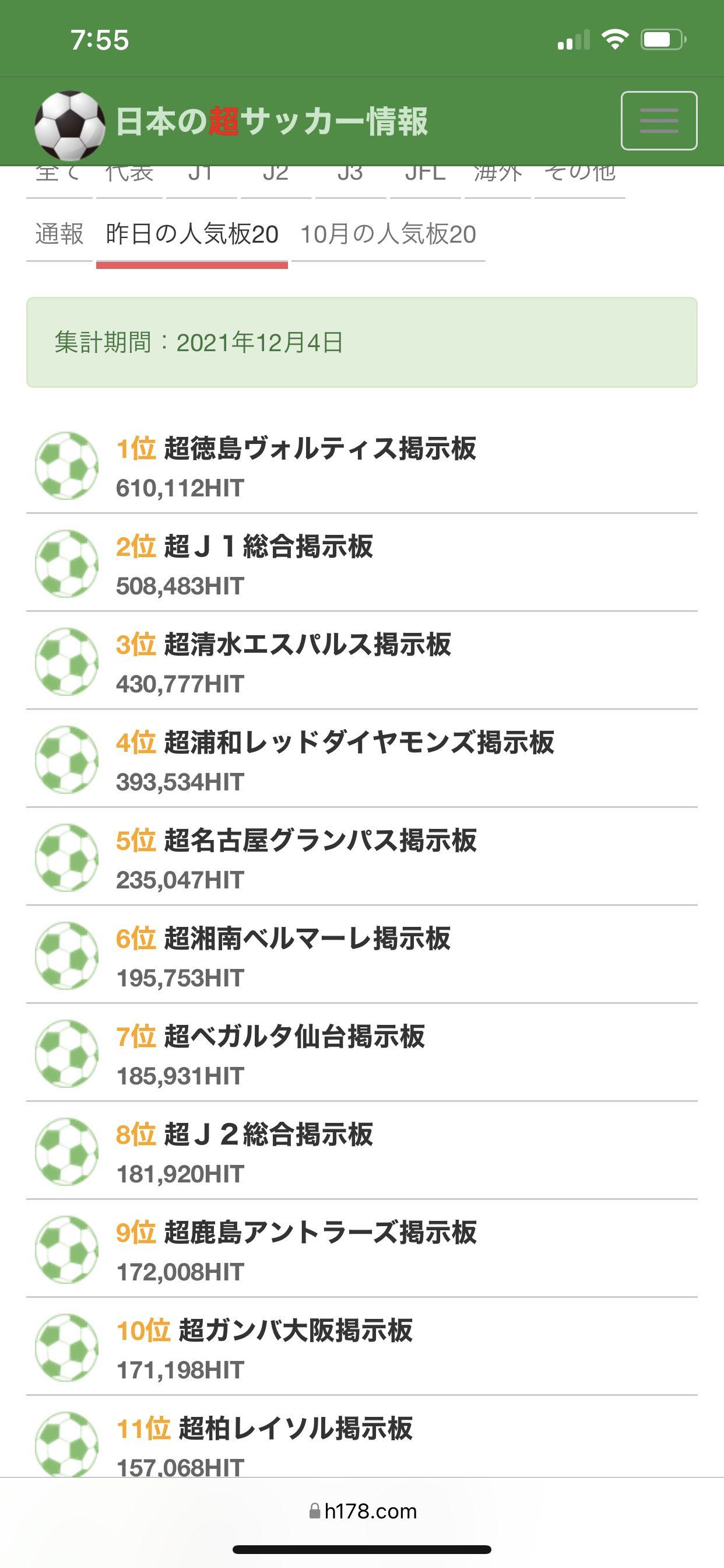724x1568 pixels.
Task: Open 超浦和レッドダイヤモンズ掲示板 link
Action: click(x=359, y=743)
